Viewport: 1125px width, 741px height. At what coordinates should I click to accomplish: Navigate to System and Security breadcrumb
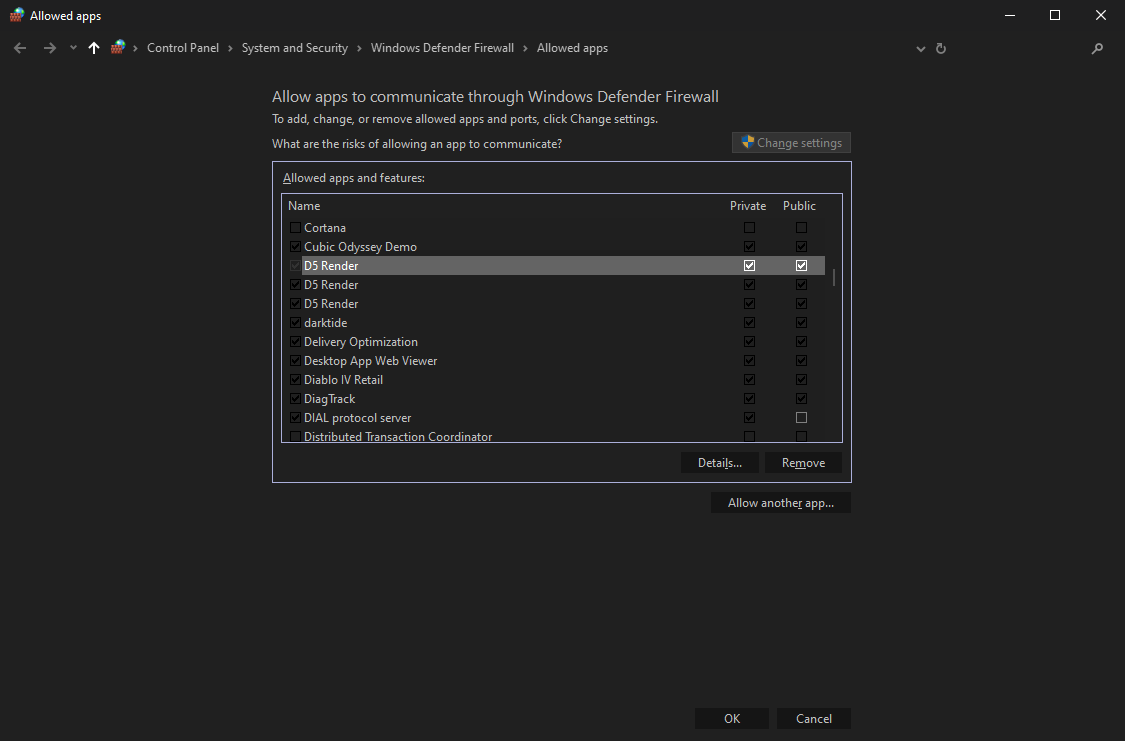[x=295, y=48]
